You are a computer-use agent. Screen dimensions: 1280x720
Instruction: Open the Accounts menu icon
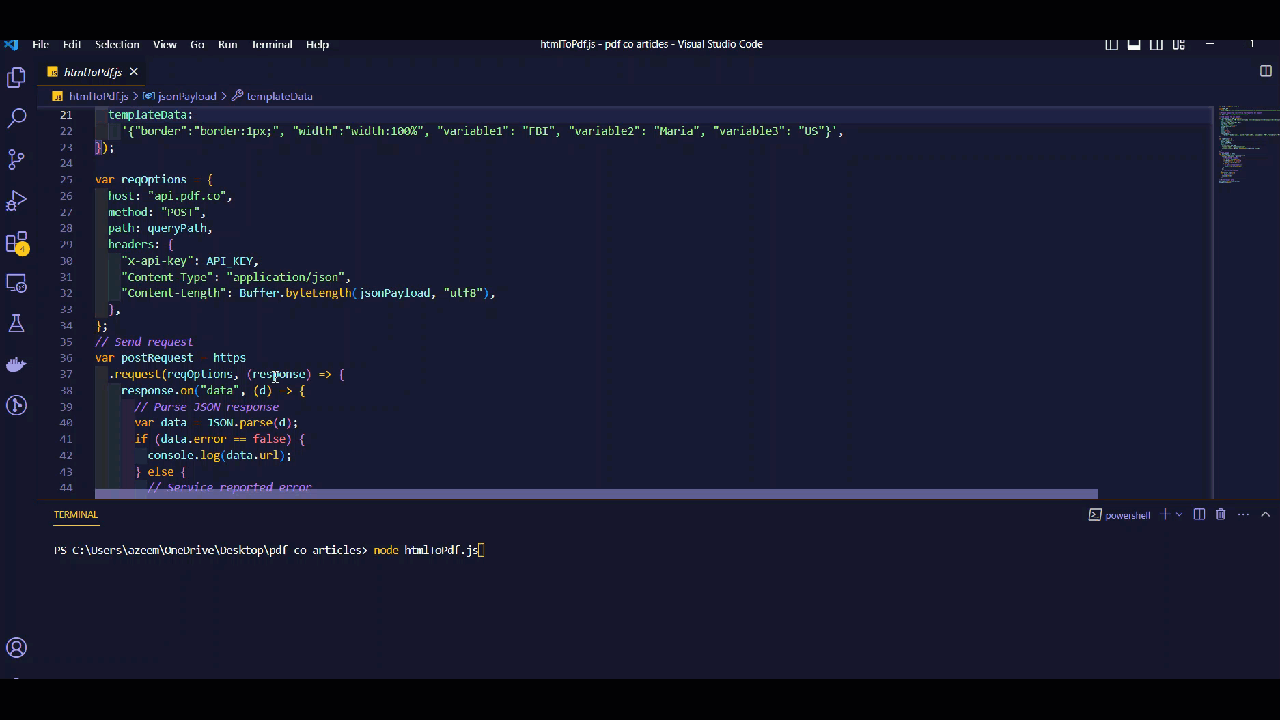pos(16,647)
